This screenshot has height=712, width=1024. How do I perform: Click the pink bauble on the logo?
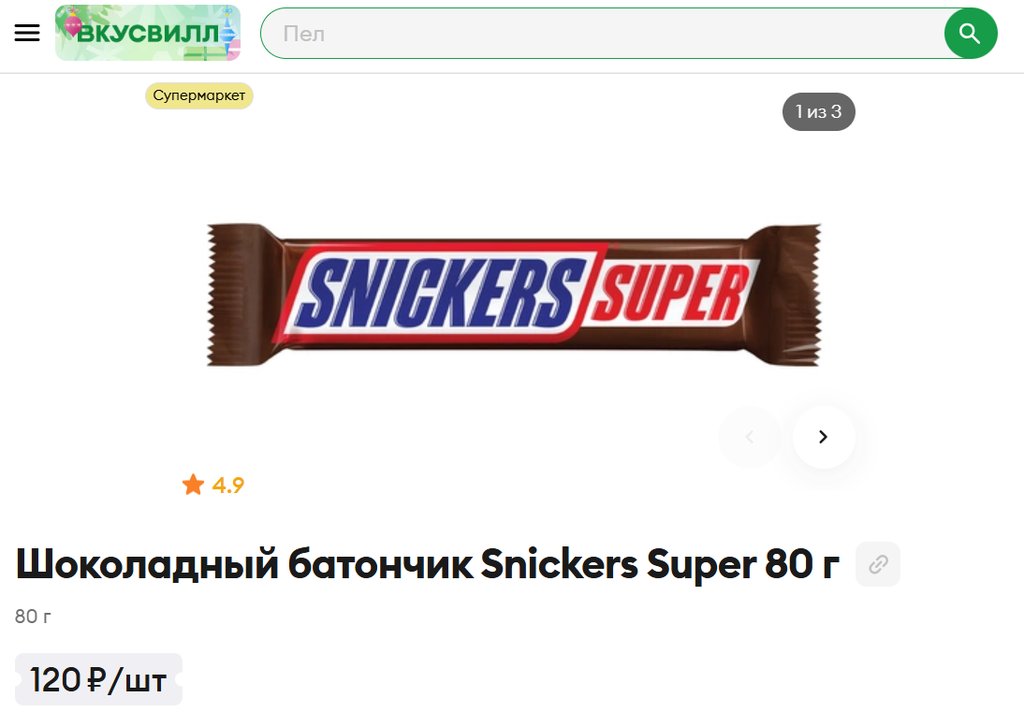coord(73,25)
